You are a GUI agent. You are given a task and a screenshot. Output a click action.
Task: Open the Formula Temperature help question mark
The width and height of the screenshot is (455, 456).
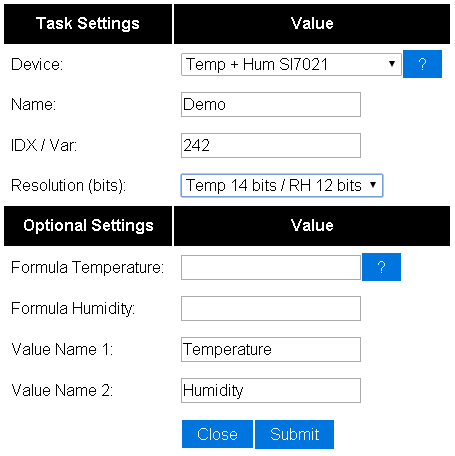coord(381,267)
